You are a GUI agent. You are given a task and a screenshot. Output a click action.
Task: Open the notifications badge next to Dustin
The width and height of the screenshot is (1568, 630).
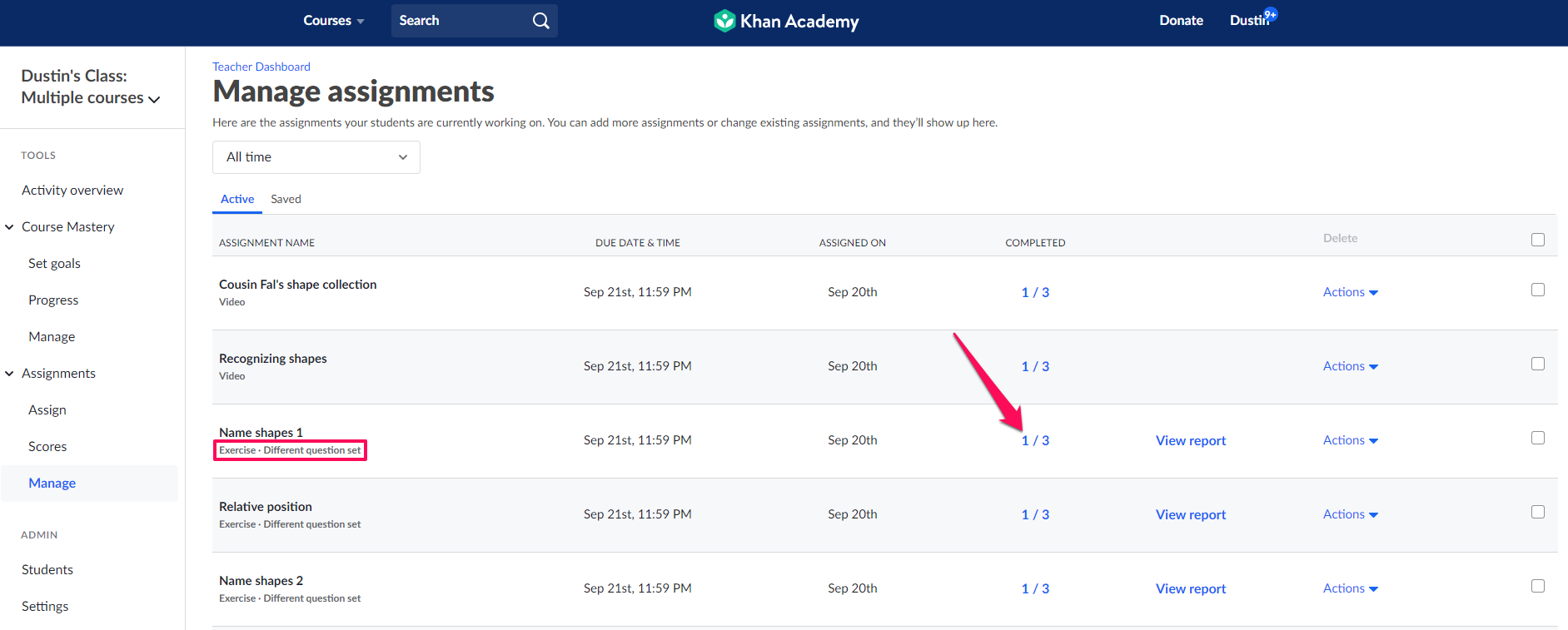tap(1270, 14)
